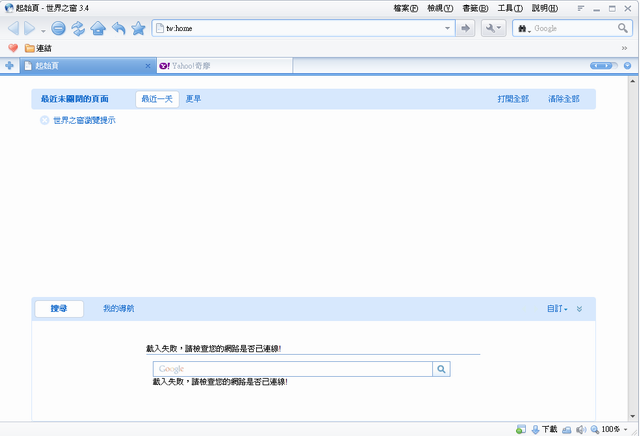Open the 工具 menu

tap(510, 8)
